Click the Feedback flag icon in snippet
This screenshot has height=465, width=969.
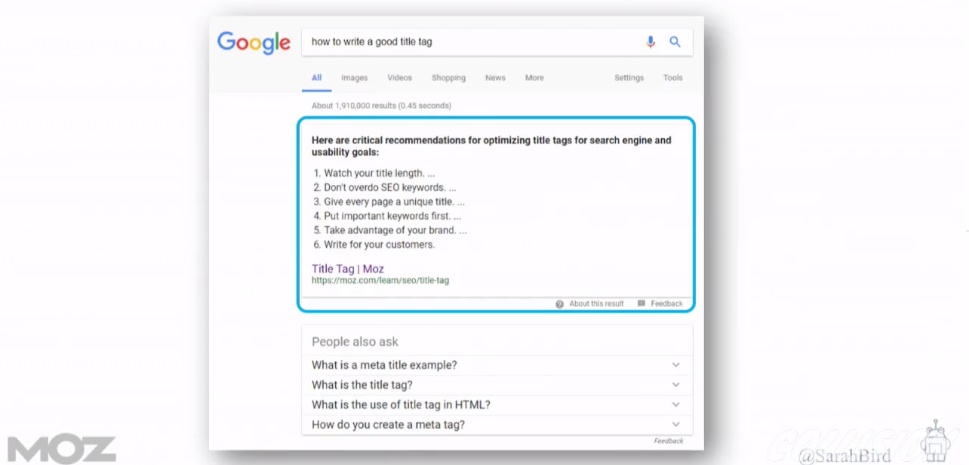tap(641, 304)
